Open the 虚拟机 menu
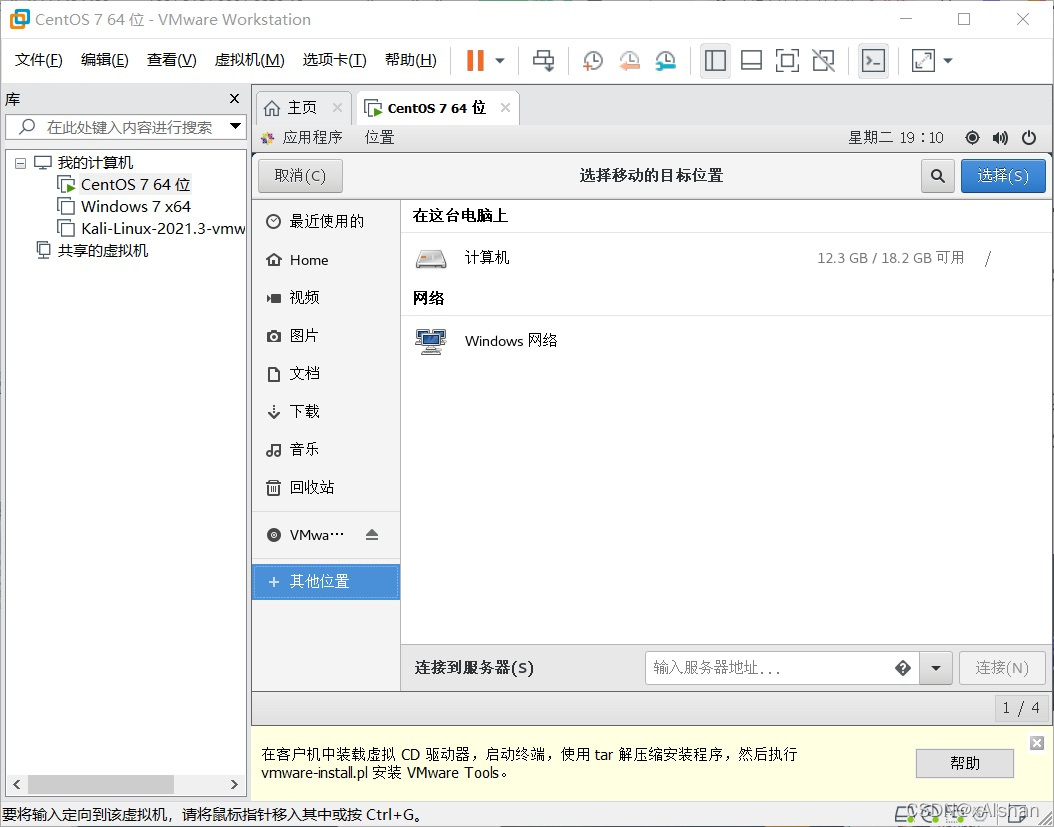This screenshot has height=827, width=1054. pyautogui.click(x=249, y=59)
